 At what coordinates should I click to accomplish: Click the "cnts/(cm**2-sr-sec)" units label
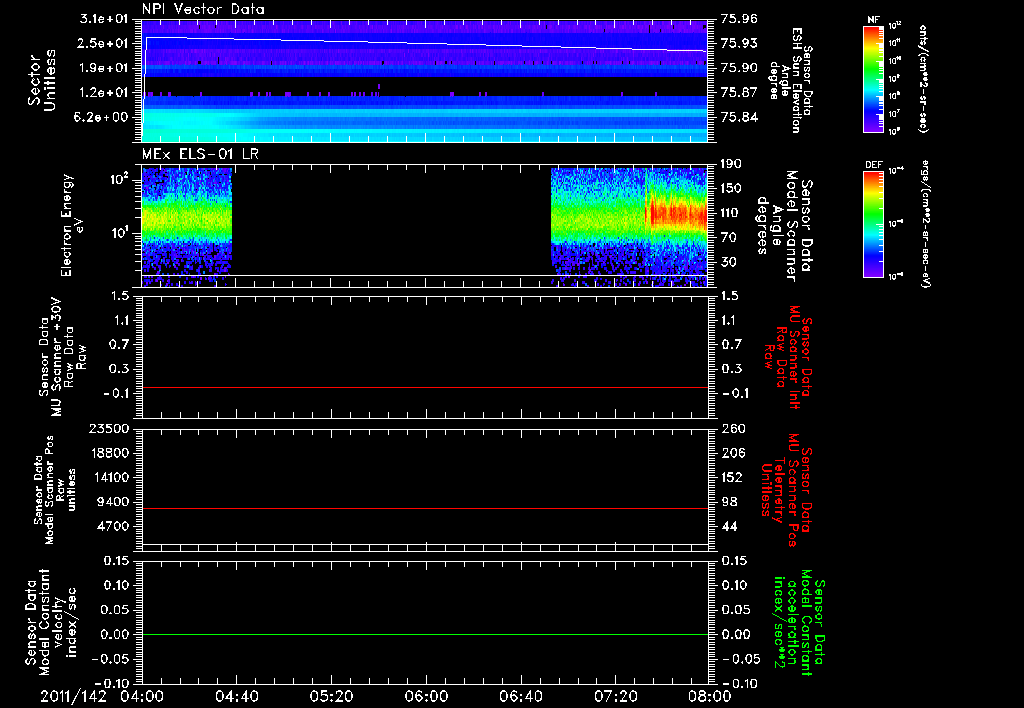(923, 79)
